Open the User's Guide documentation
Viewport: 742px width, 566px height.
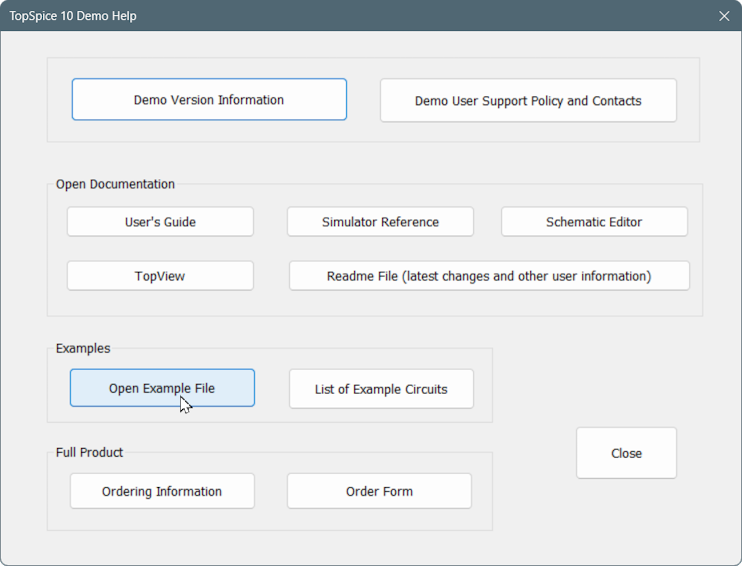coord(160,221)
